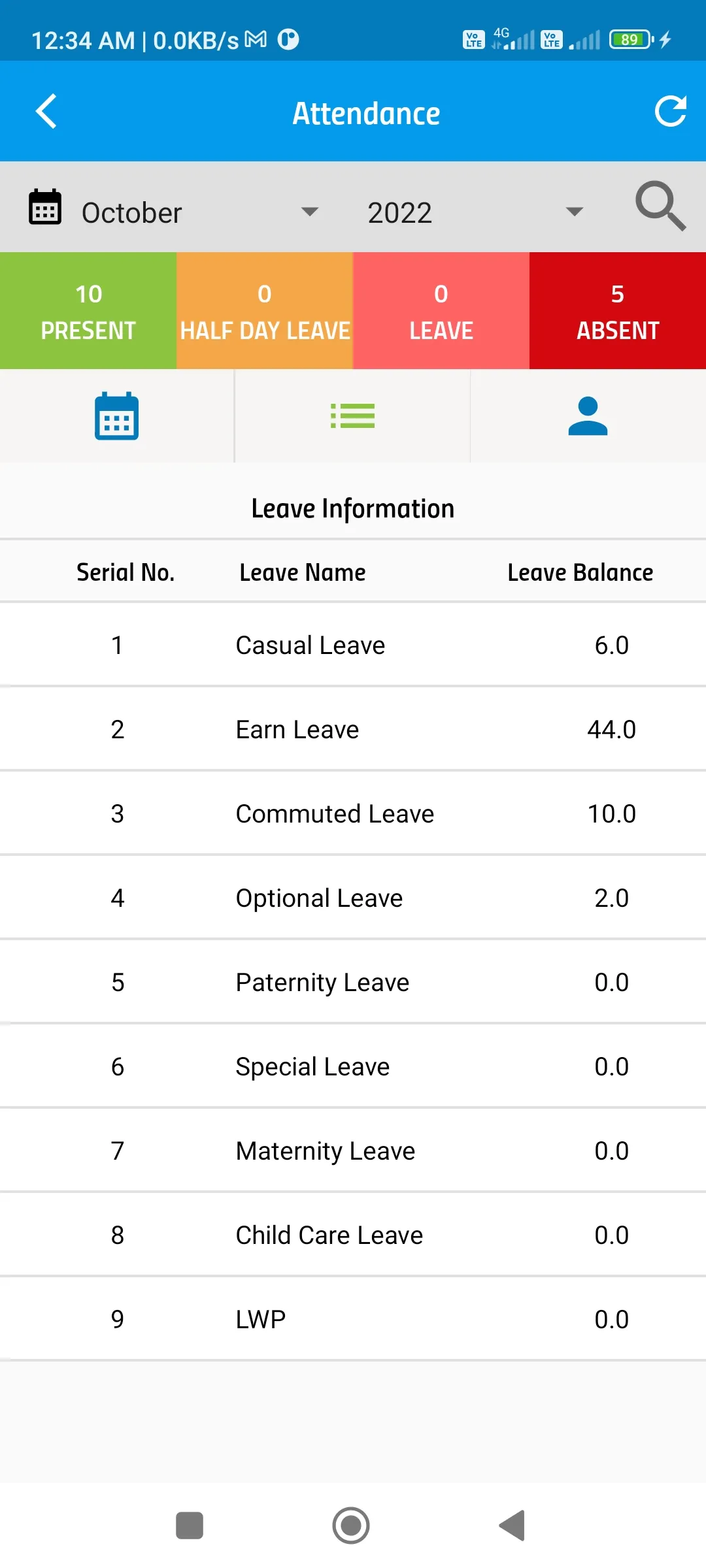This screenshot has width=706, height=1568.
Task: Tap the Android back navigation triangle
Action: tap(513, 1526)
